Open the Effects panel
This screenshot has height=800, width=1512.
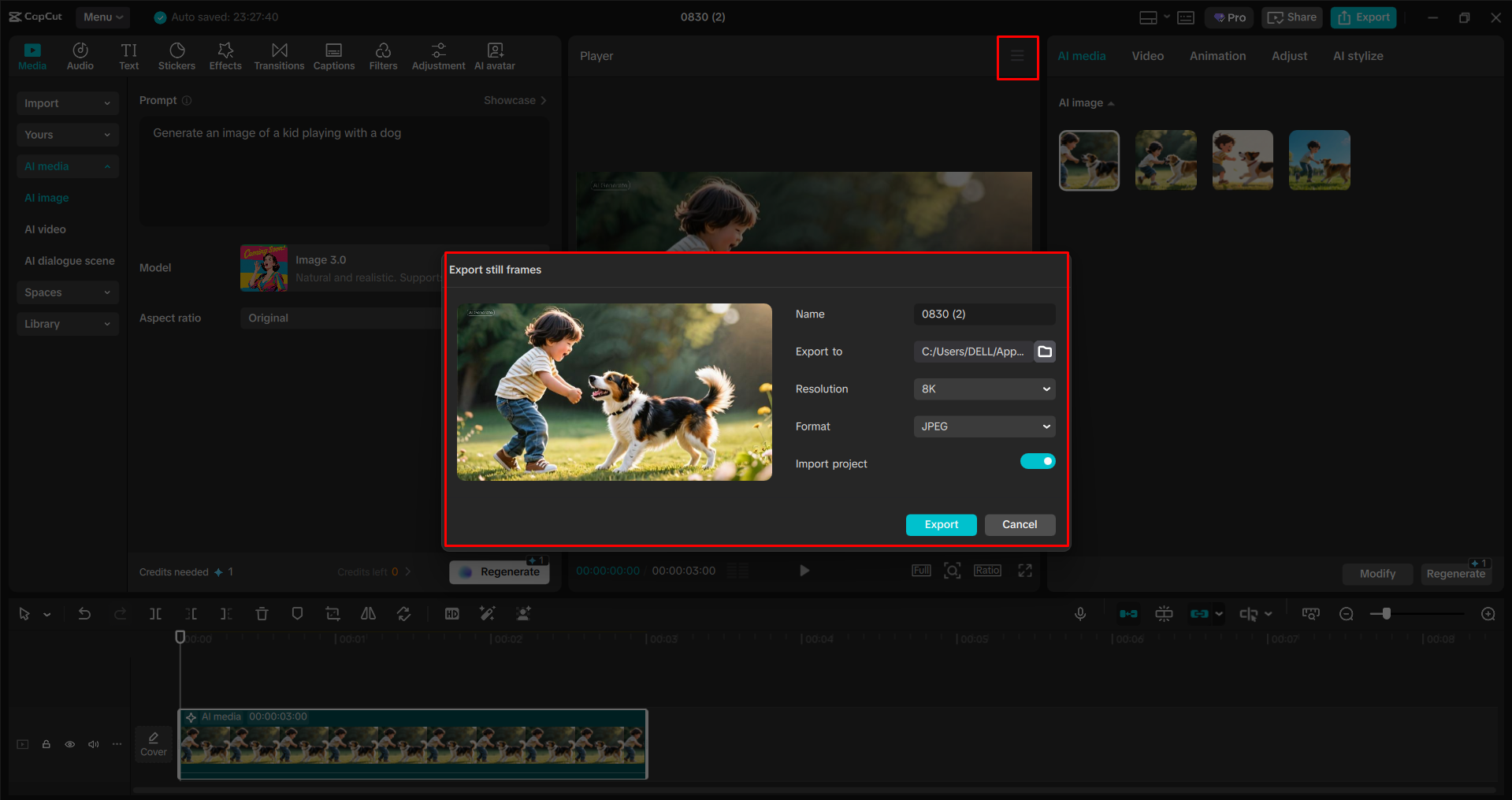pyautogui.click(x=225, y=55)
